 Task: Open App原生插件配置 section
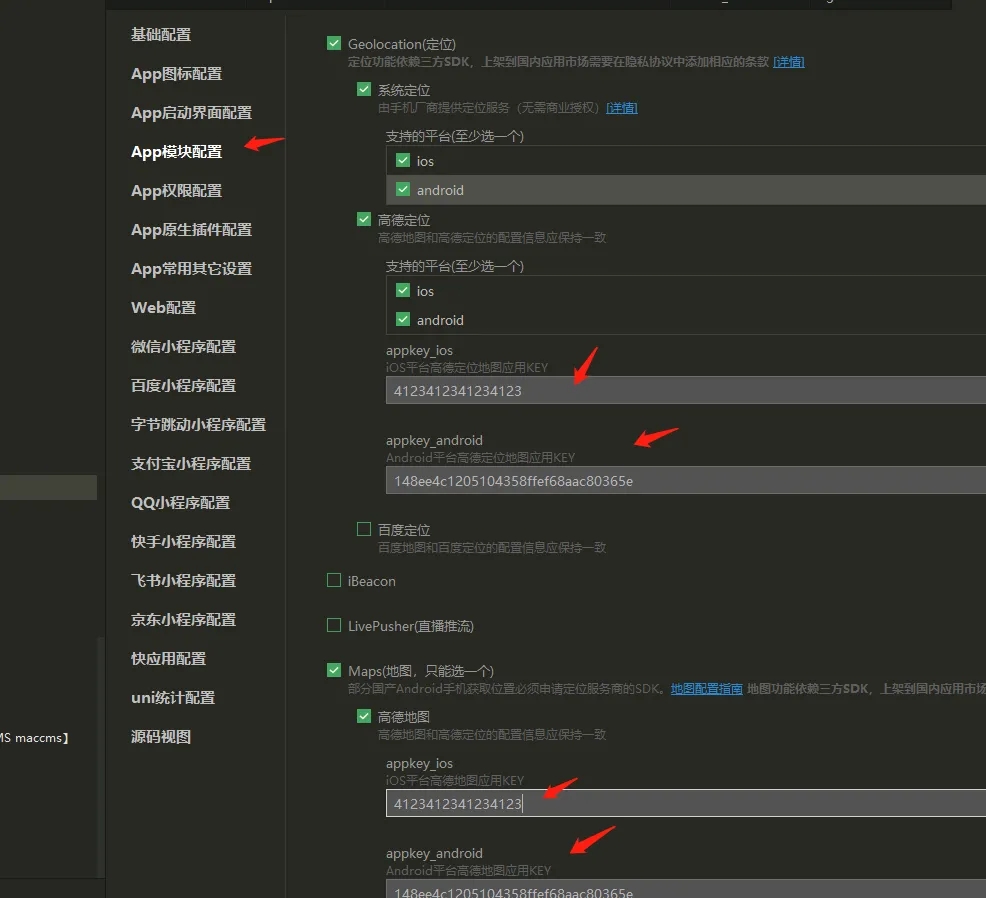point(191,230)
